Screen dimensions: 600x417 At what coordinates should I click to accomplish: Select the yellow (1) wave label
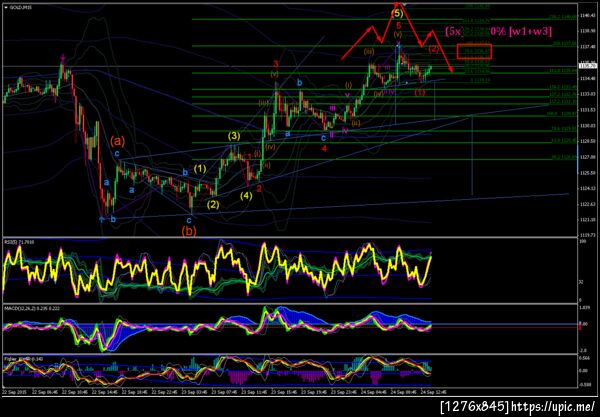point(200,168)
